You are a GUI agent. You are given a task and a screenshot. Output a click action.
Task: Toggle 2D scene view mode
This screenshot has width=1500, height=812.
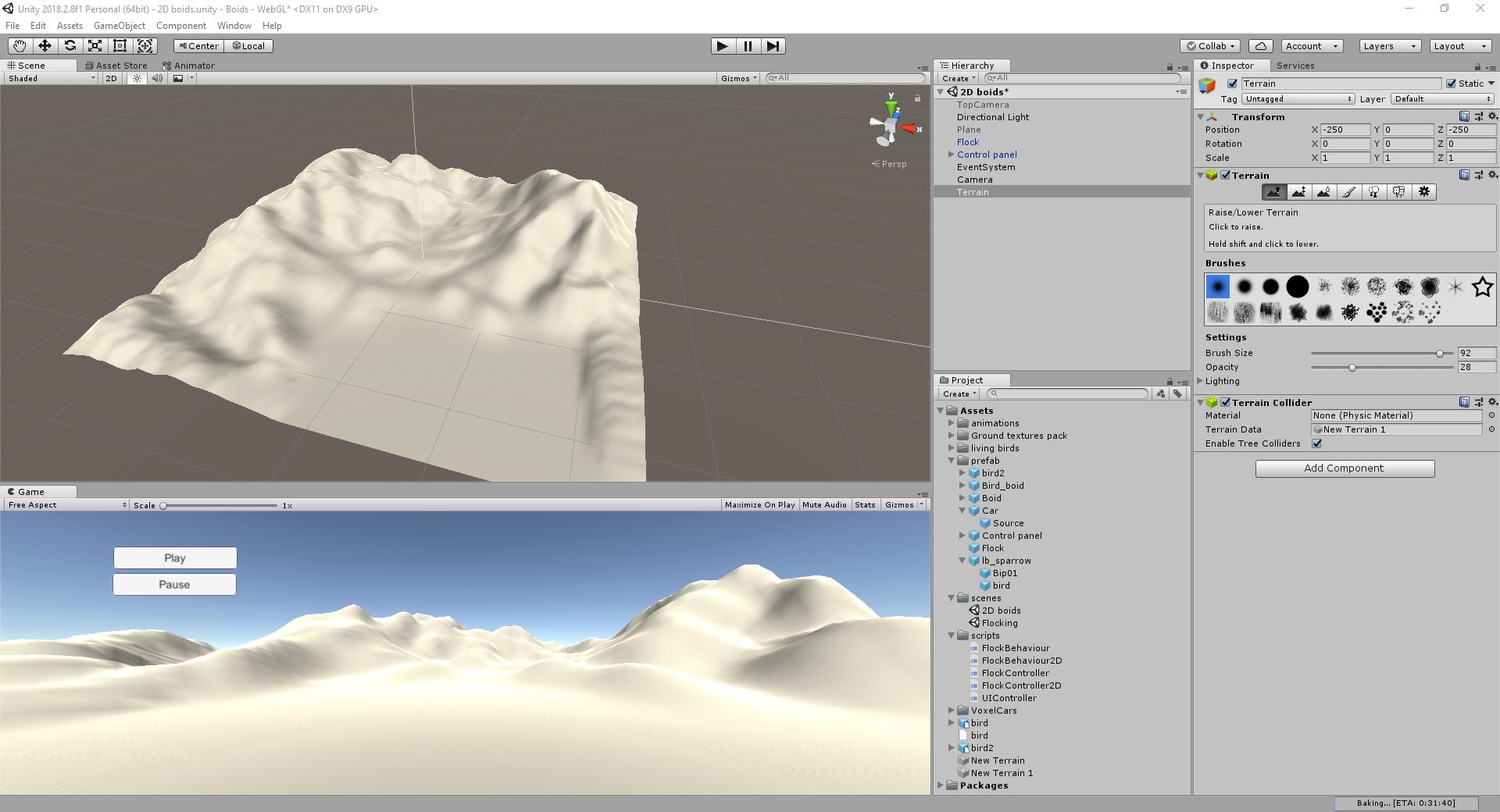111,78
